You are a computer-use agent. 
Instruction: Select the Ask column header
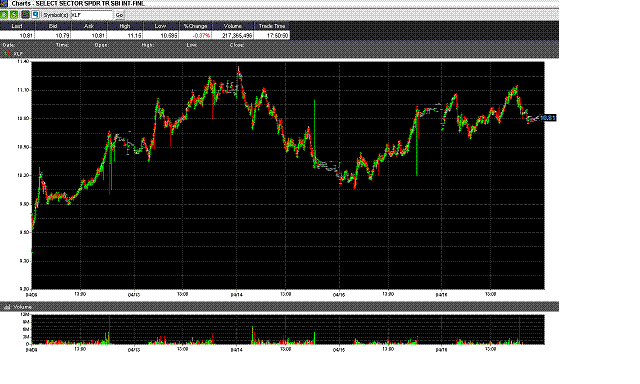(89, 26)
